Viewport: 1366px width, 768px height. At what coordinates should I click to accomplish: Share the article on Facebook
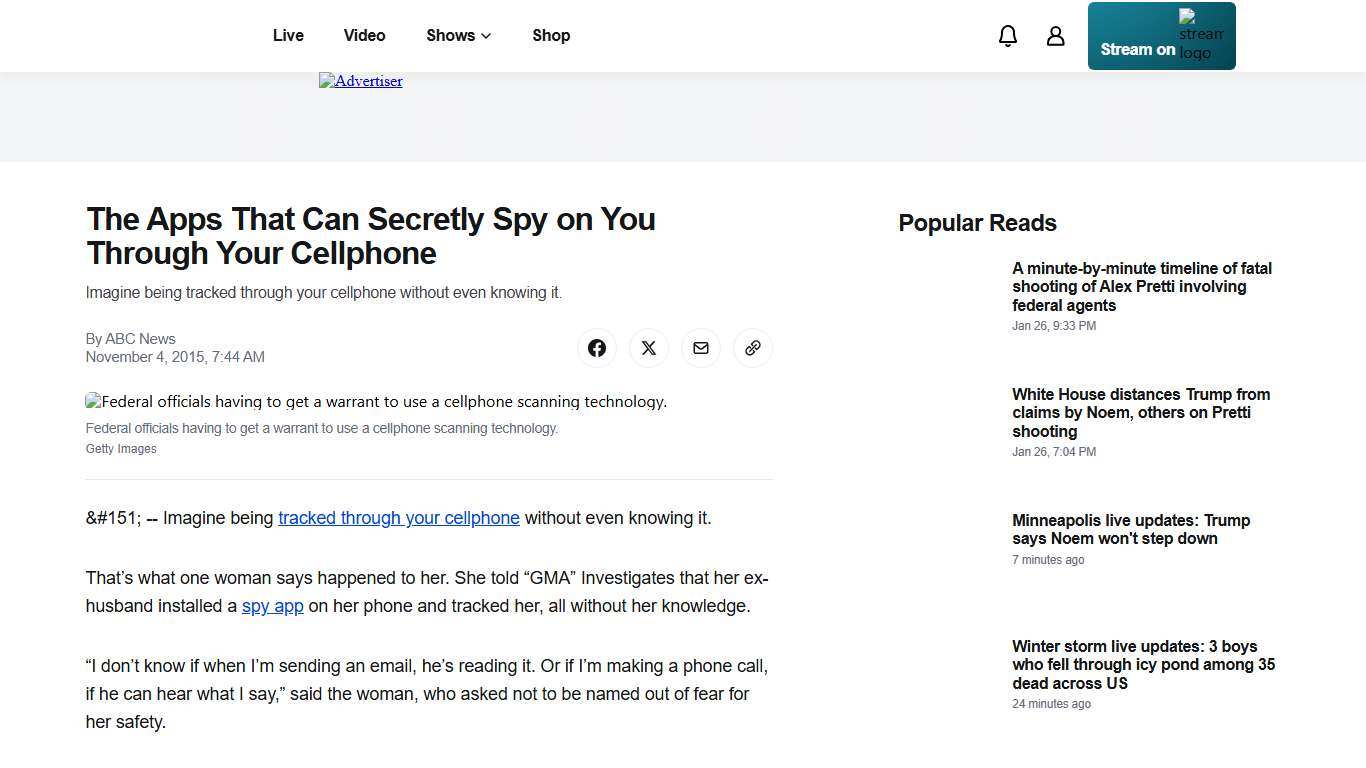pyautogui.click(x=597, y=348)
